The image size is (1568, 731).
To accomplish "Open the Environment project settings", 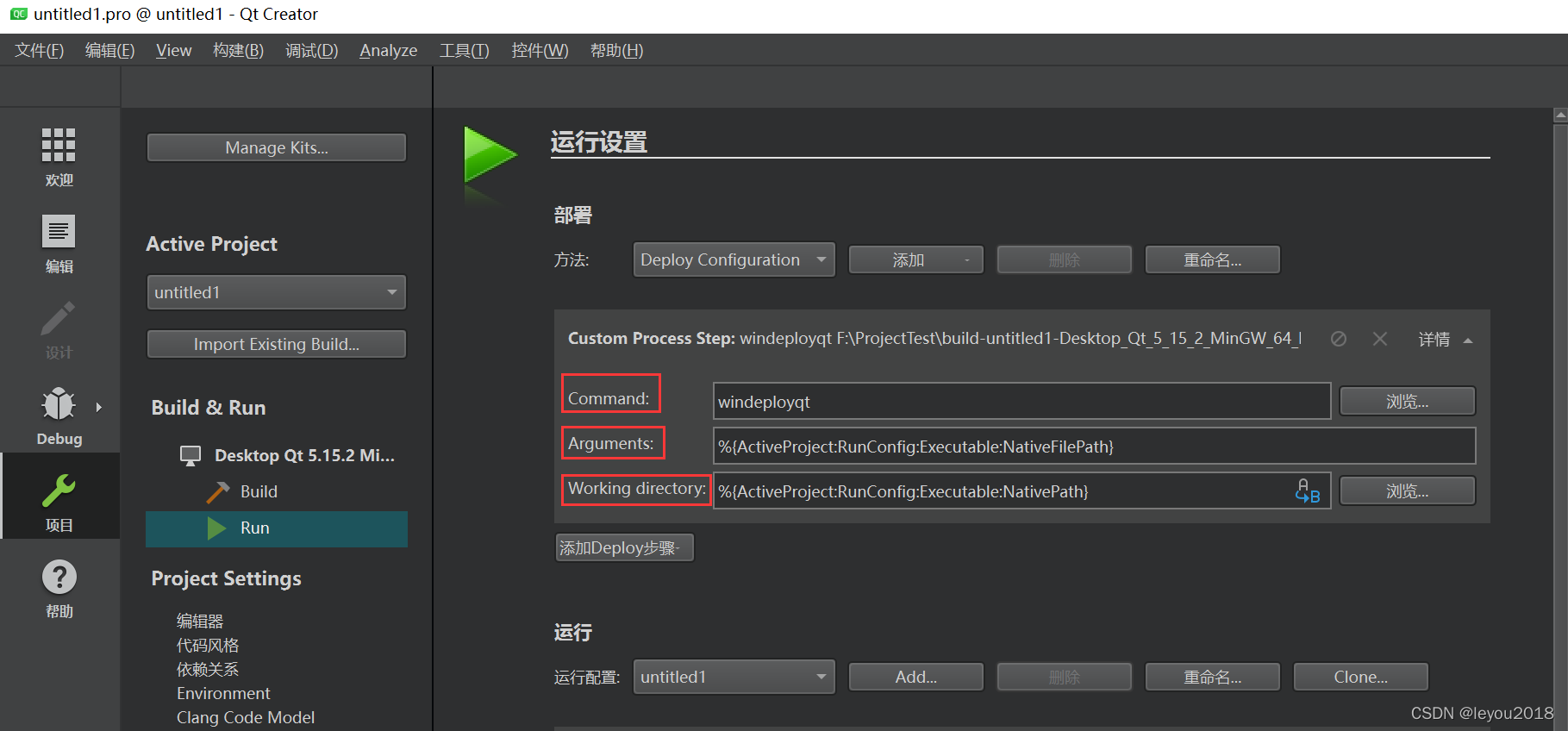I will click(223, 693).
